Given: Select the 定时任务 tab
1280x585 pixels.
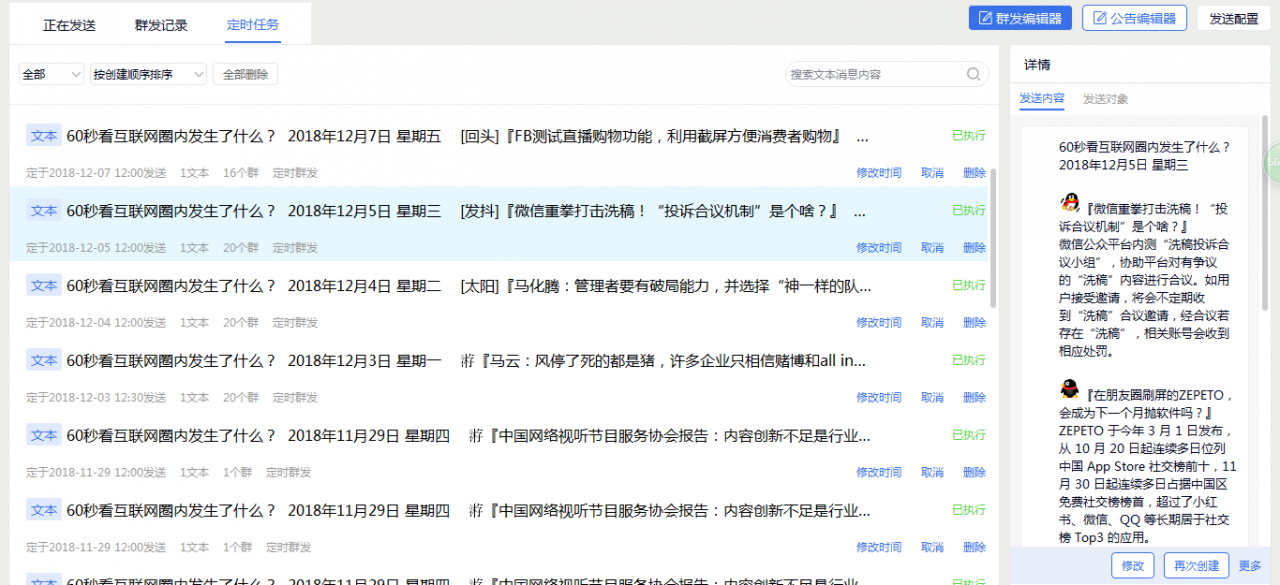Looking at the screenshot, I should pos(253,25).
